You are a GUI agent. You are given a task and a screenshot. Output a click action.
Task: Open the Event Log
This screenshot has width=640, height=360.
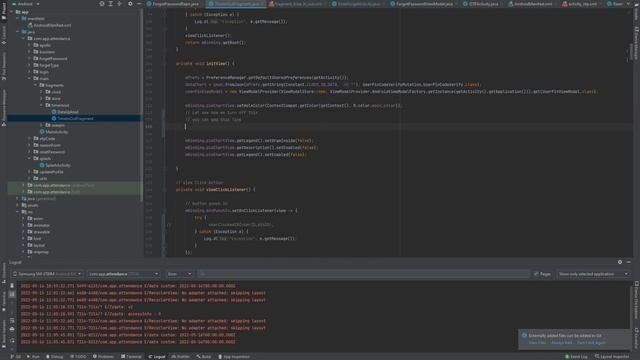[x=576, y=357]
